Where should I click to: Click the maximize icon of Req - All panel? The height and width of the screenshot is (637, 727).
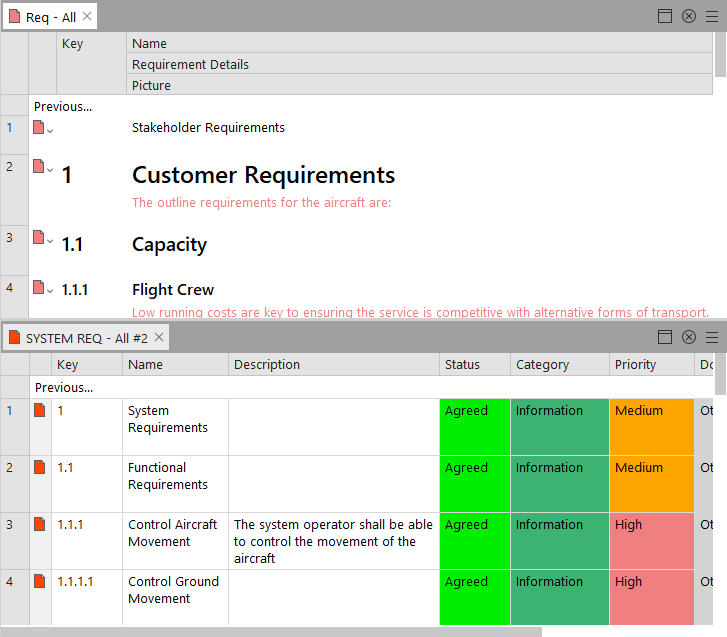(x=665, y=16)
